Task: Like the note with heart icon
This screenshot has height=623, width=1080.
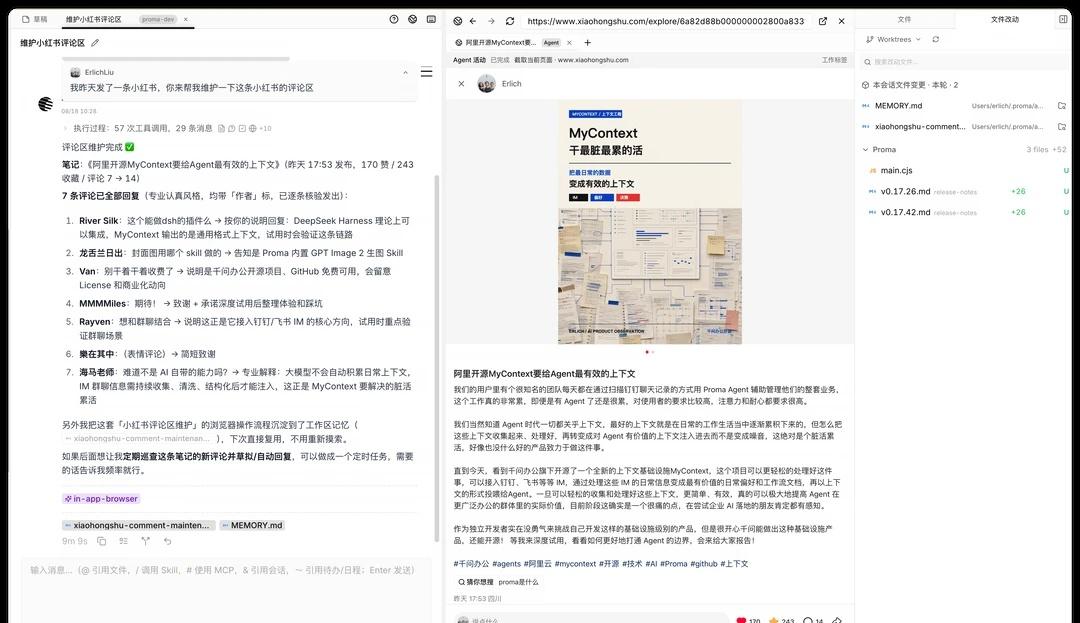Action: pyautogui.click(x=741, y=620)
